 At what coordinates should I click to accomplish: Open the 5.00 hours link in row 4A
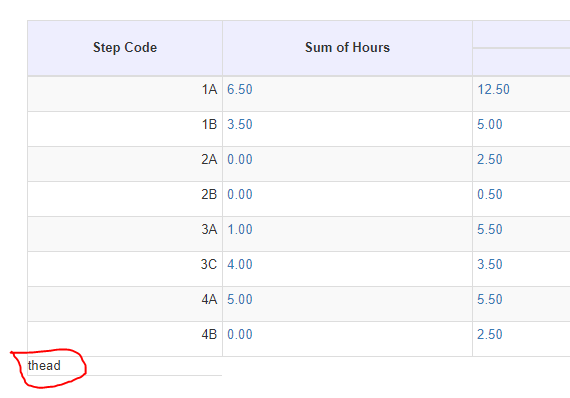pyautogui.click(x=240, y=299)
